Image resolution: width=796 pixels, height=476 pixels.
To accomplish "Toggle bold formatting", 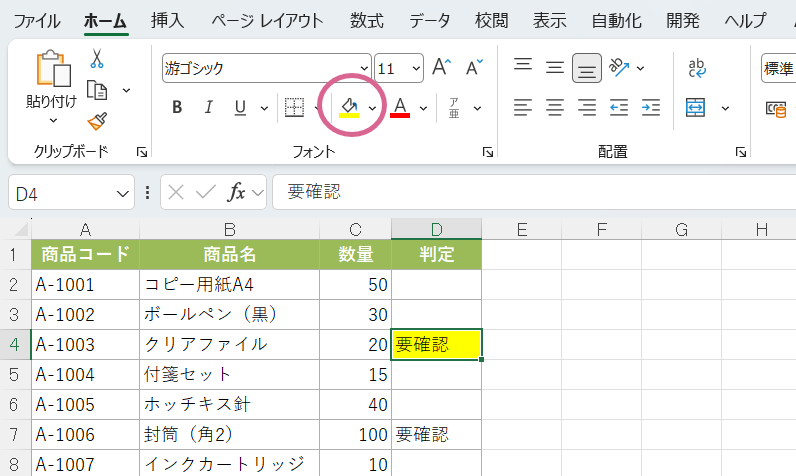I will pos(177,107).
